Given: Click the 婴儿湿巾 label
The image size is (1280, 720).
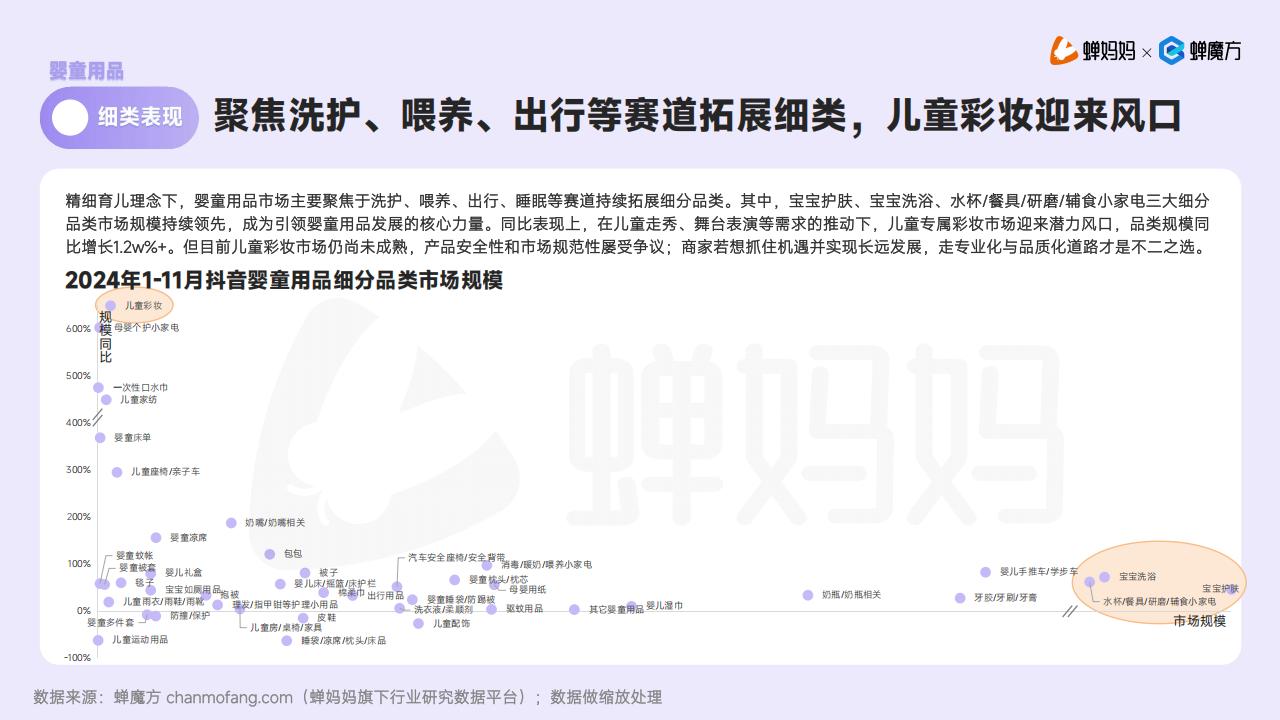Looking at the screenshot, I should point(664,605).
